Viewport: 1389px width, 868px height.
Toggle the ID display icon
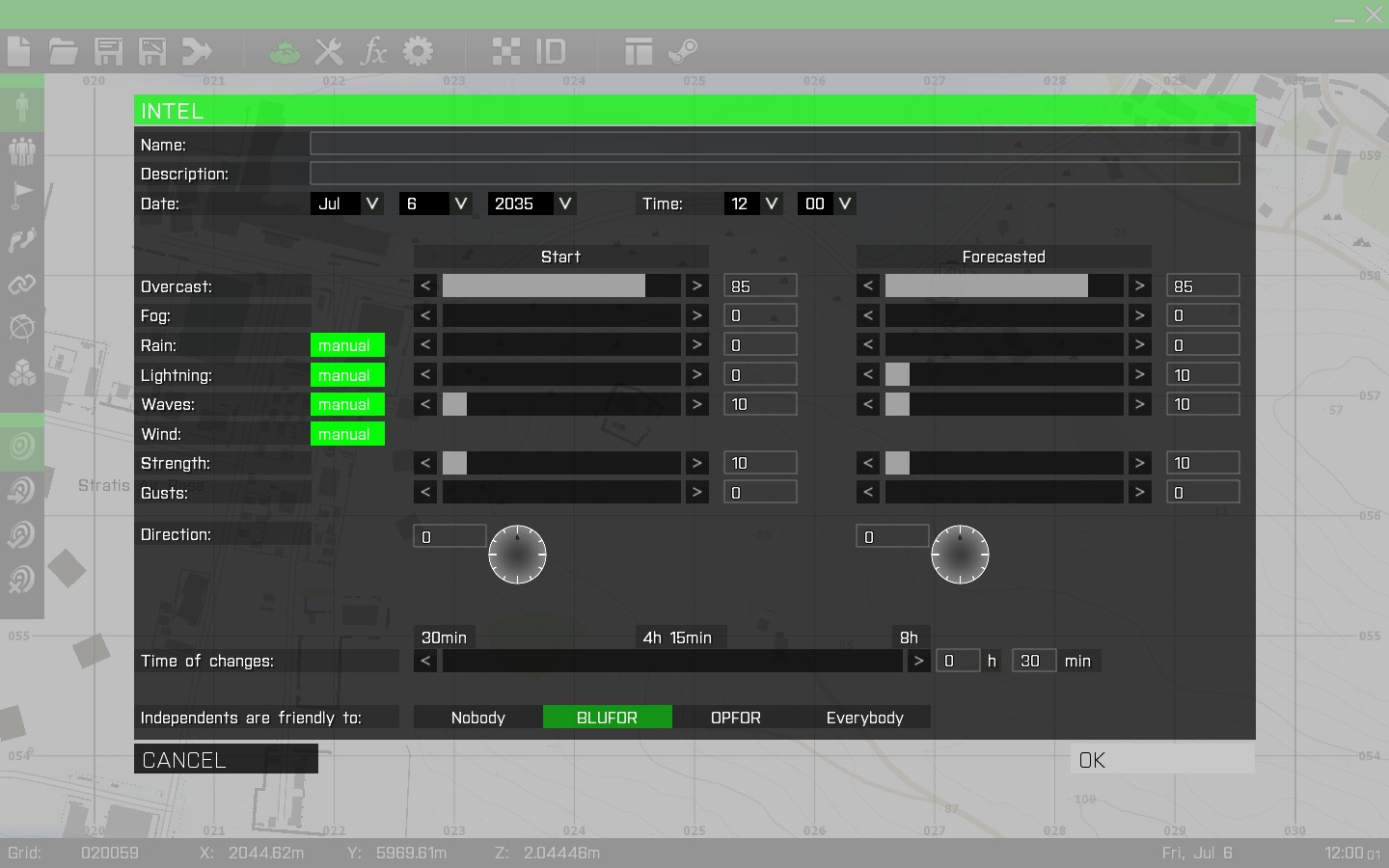pyautogui.click(x=551, y=51)
